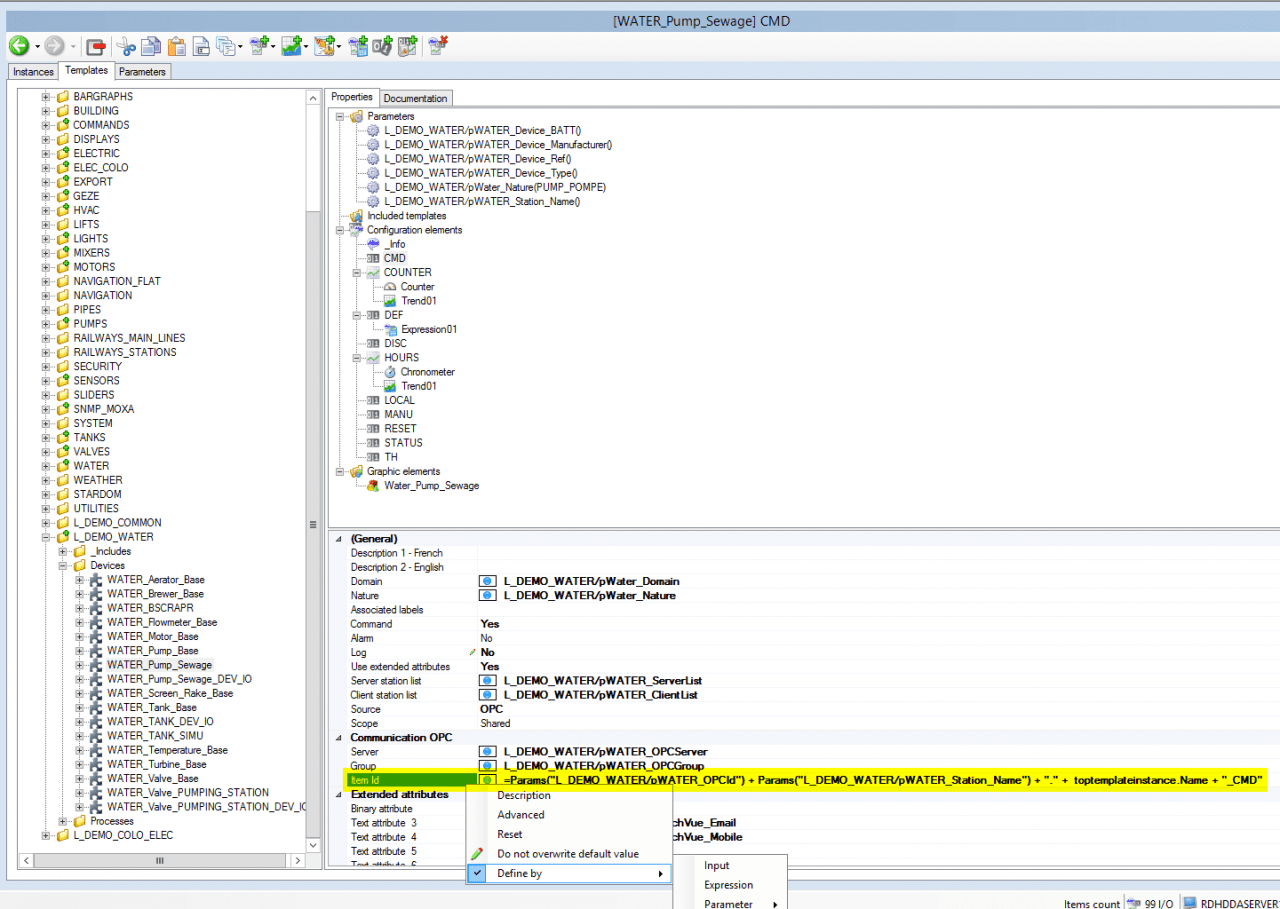Click the scissors Cut icon in toolbar
1280x909 pixels.
(126, 46)
